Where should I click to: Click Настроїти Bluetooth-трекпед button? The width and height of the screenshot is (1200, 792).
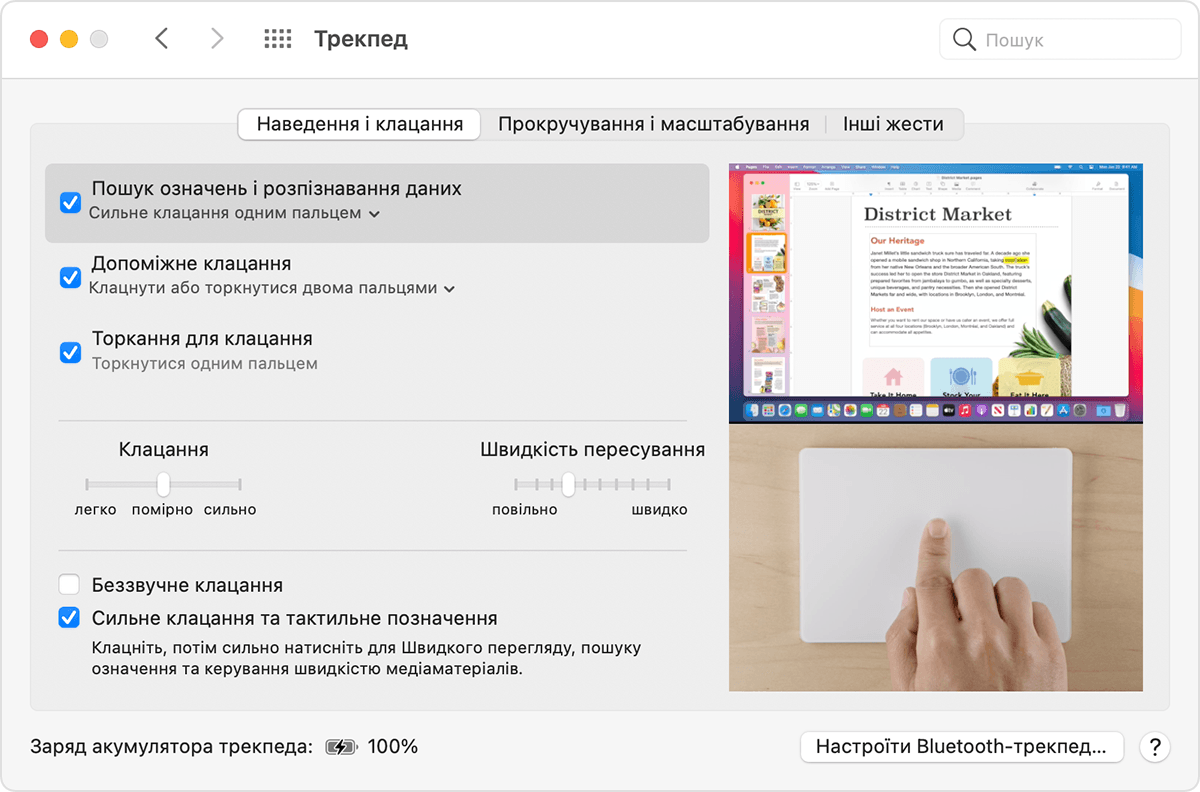(x=961, y=746)
